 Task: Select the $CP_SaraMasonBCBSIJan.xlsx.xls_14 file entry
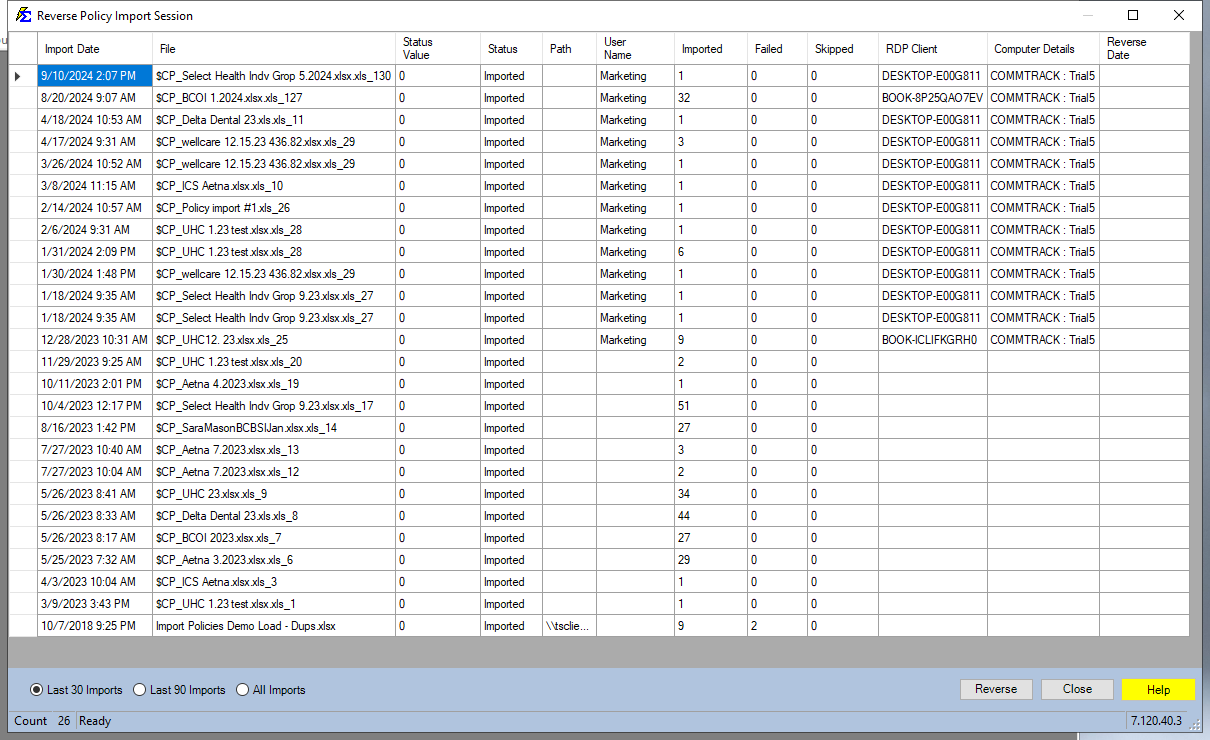click(246, 428)
